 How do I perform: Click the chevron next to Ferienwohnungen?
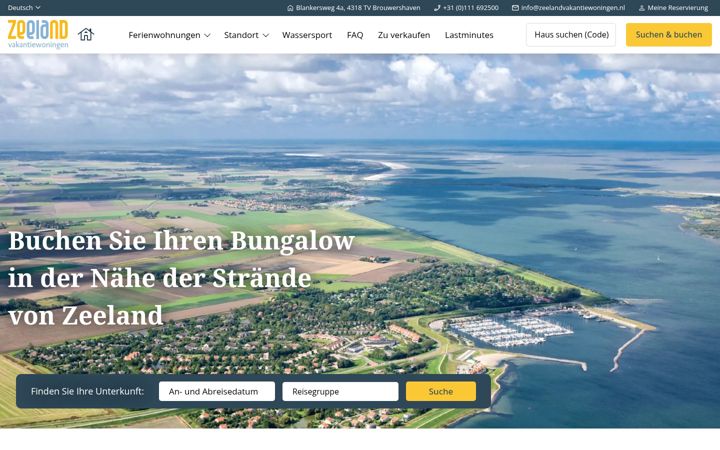(207, 35)
